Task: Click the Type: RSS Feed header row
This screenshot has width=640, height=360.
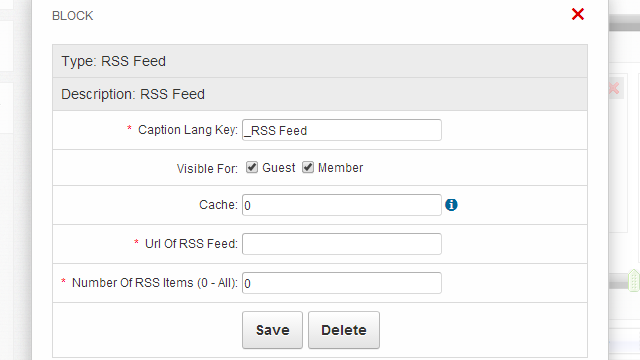Action: pos(320,61)
